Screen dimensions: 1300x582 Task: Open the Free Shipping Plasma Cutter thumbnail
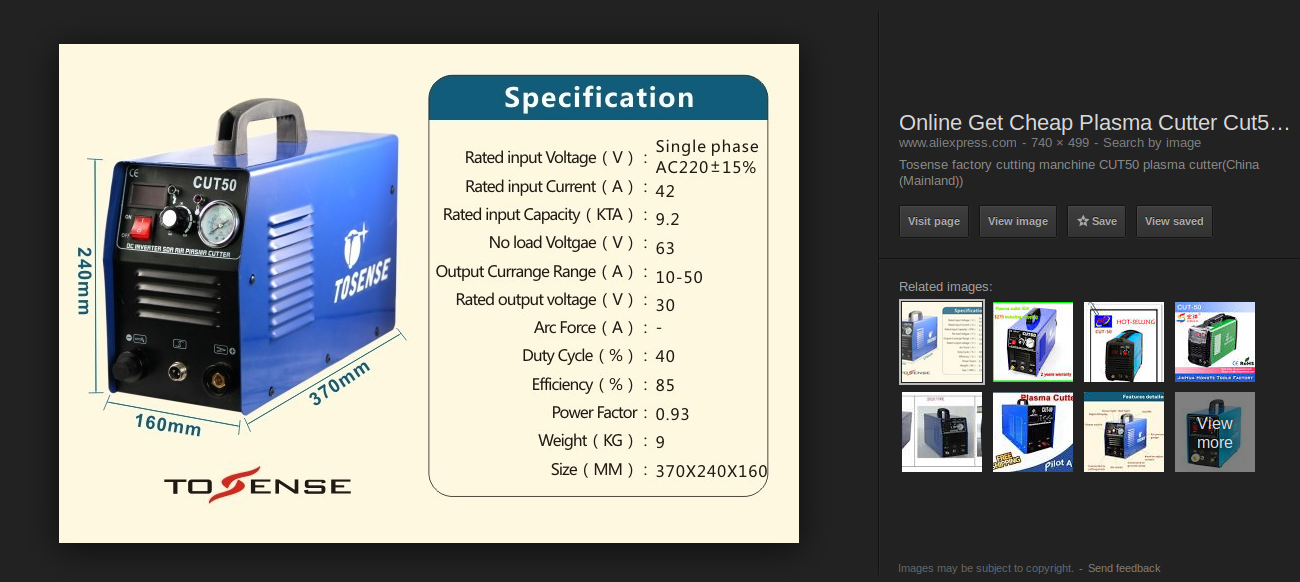tap(1032, 432)
